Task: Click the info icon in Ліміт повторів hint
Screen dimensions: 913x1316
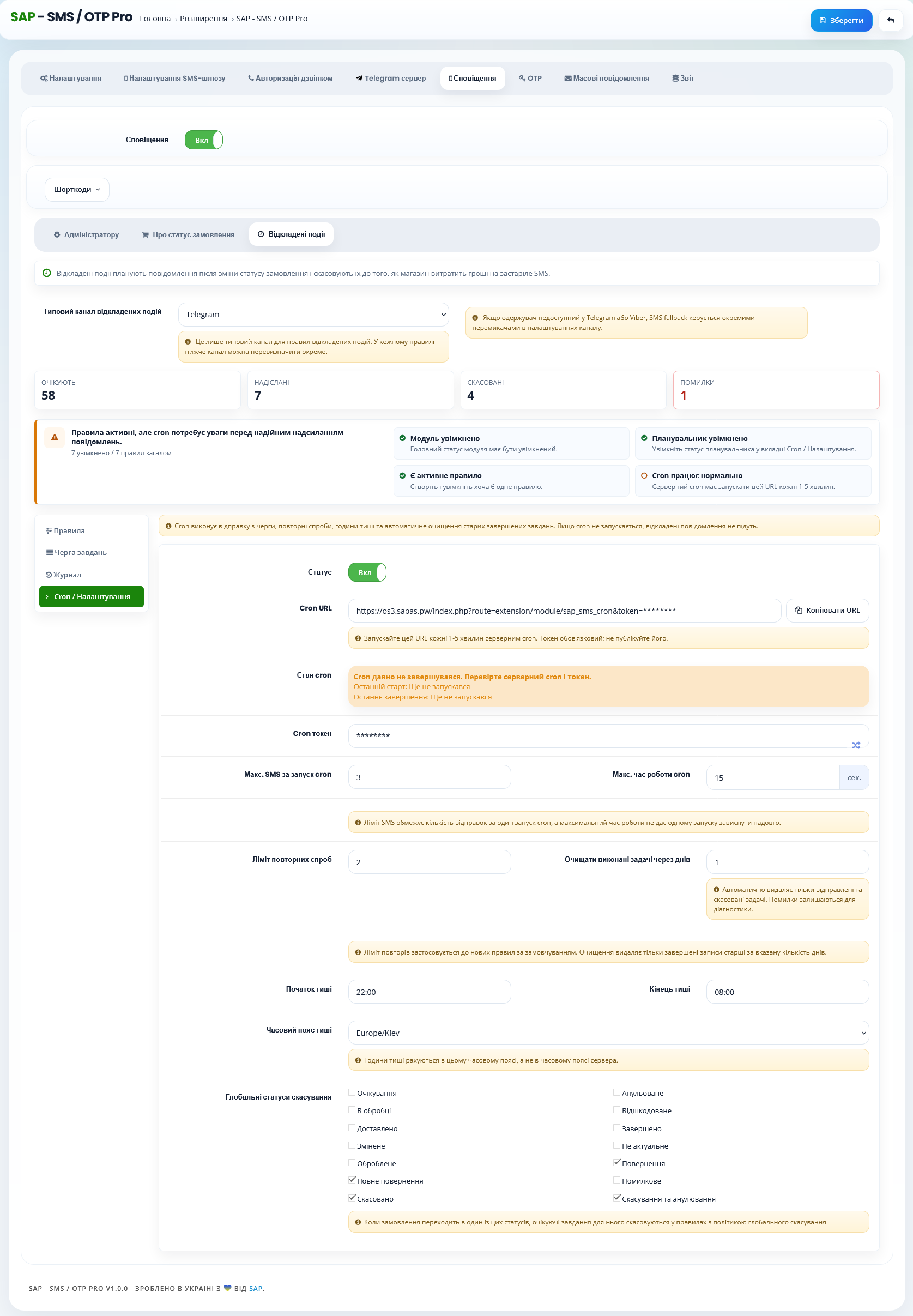Action: [358, 952]
